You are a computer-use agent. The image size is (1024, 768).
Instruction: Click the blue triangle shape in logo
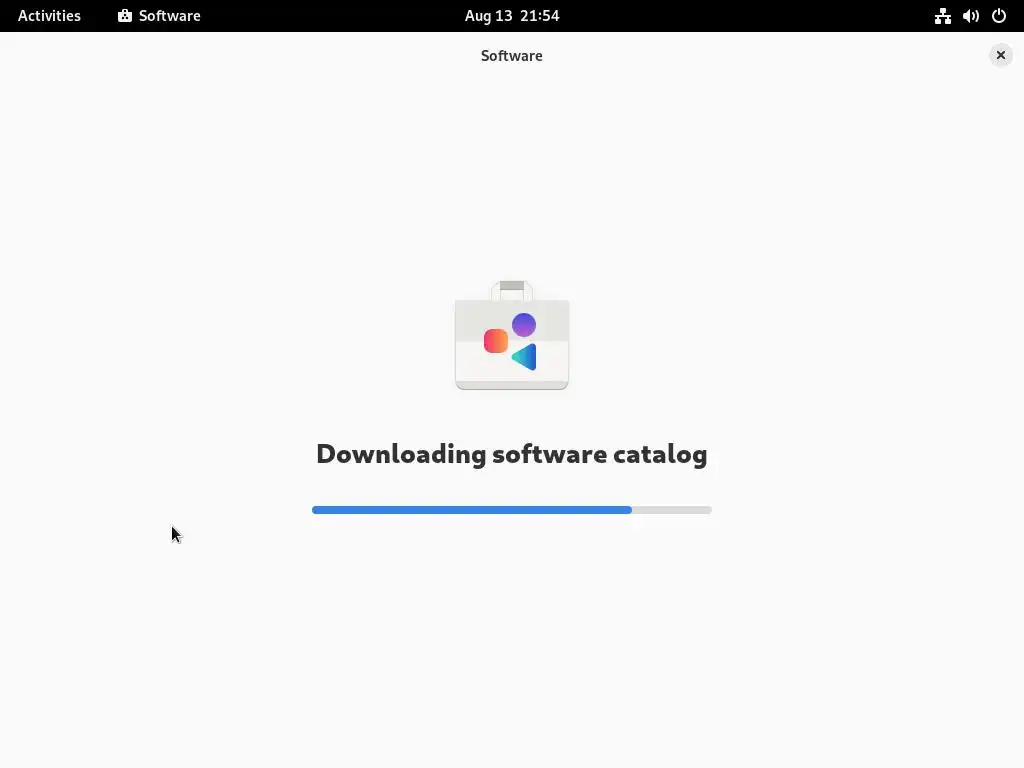526,357
